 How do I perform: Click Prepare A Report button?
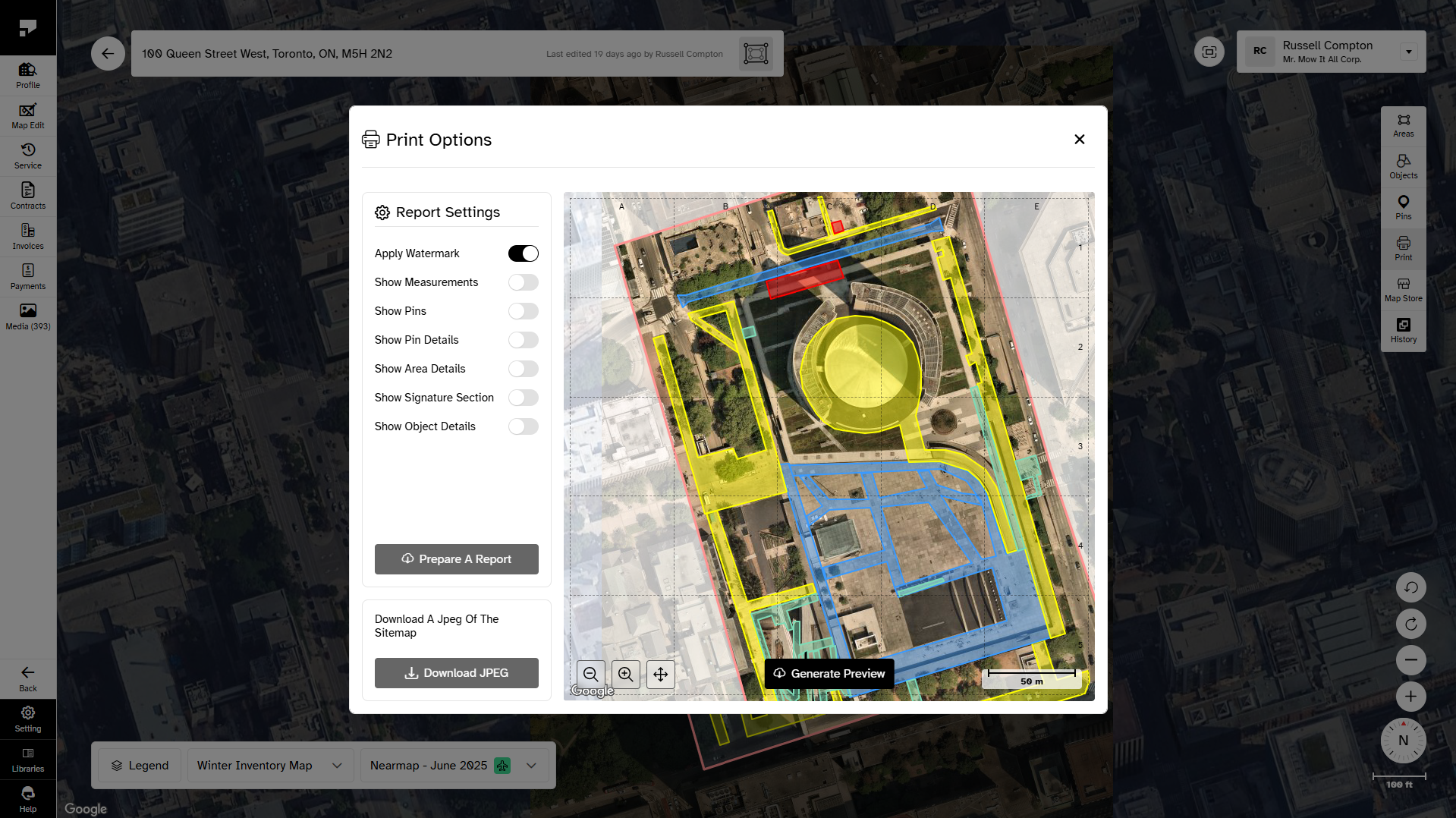click(x=457, y=559)
